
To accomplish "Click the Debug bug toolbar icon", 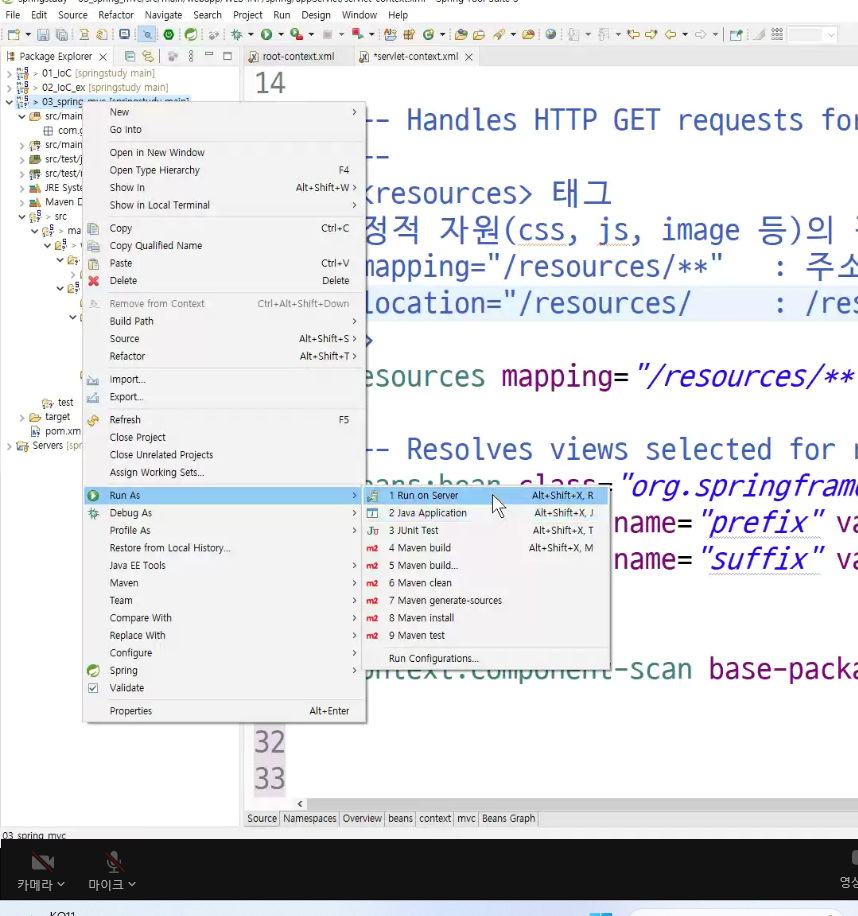I will coord(237,34).
